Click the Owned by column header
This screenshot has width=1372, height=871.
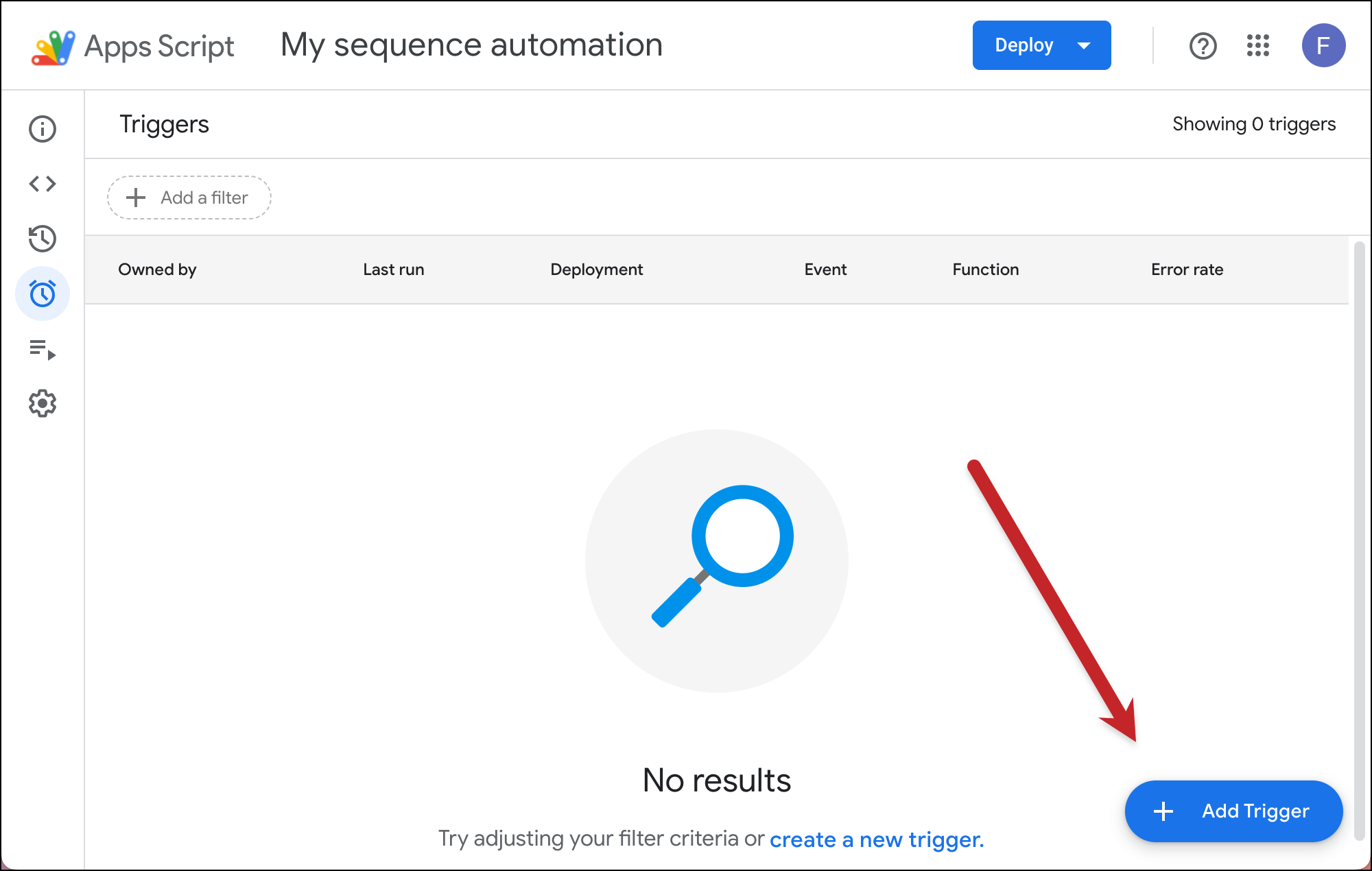click(x=157, y=270)
